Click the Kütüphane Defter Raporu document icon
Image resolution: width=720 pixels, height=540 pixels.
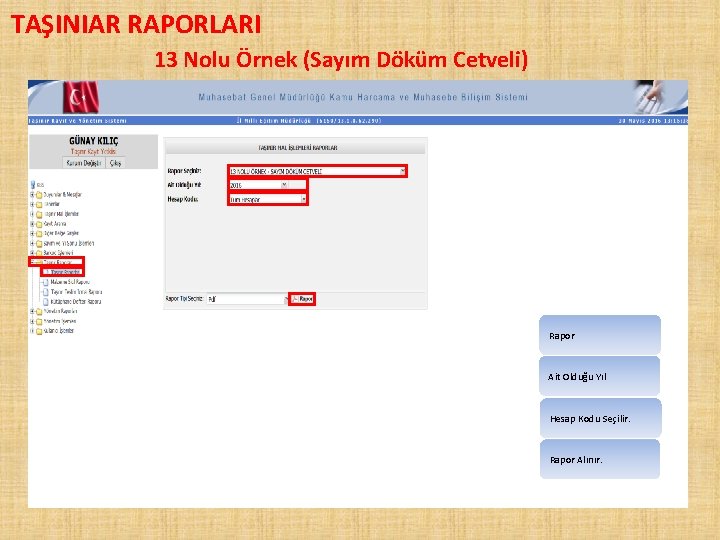pos(45,302)
